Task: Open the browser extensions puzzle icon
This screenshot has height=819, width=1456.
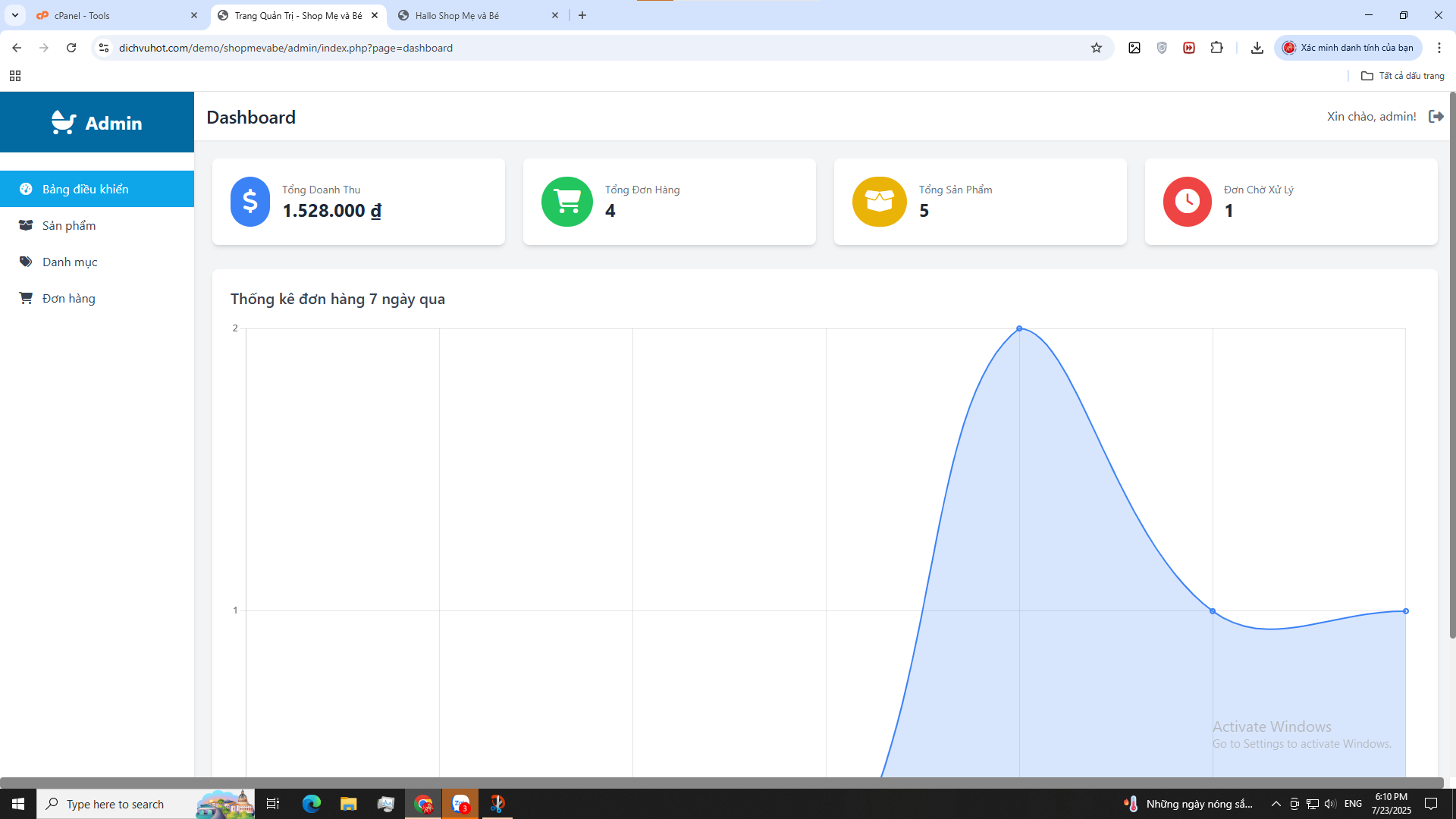Action: [x=1216, y=48]
